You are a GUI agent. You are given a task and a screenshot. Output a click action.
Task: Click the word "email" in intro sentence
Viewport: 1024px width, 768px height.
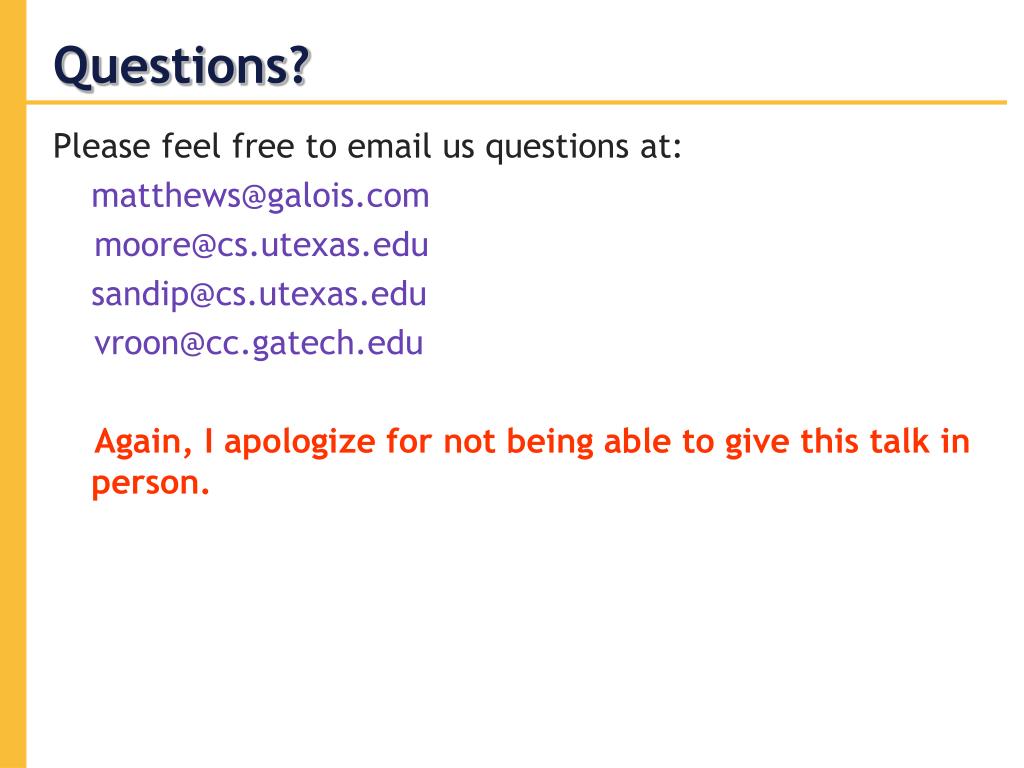coord(389,145)
